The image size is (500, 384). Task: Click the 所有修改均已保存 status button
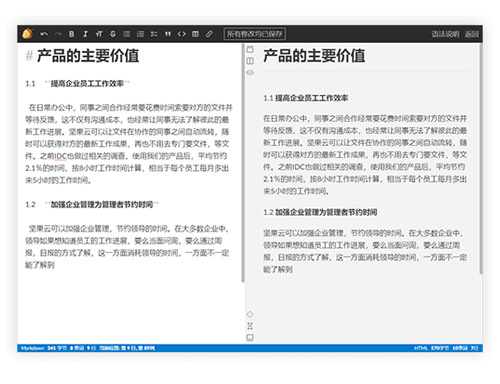(x=255, y=34)
